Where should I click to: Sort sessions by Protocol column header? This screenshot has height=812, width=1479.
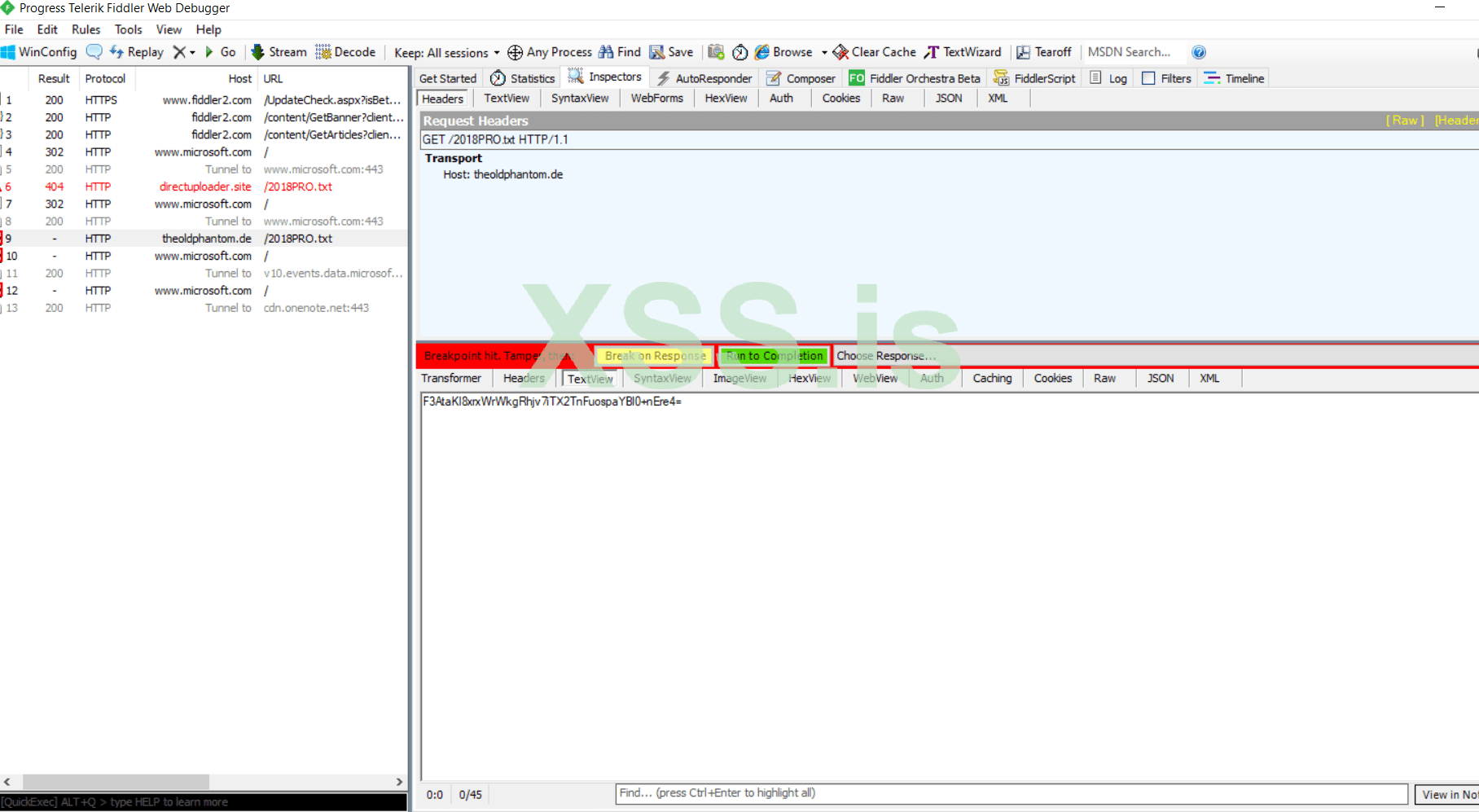105,79
